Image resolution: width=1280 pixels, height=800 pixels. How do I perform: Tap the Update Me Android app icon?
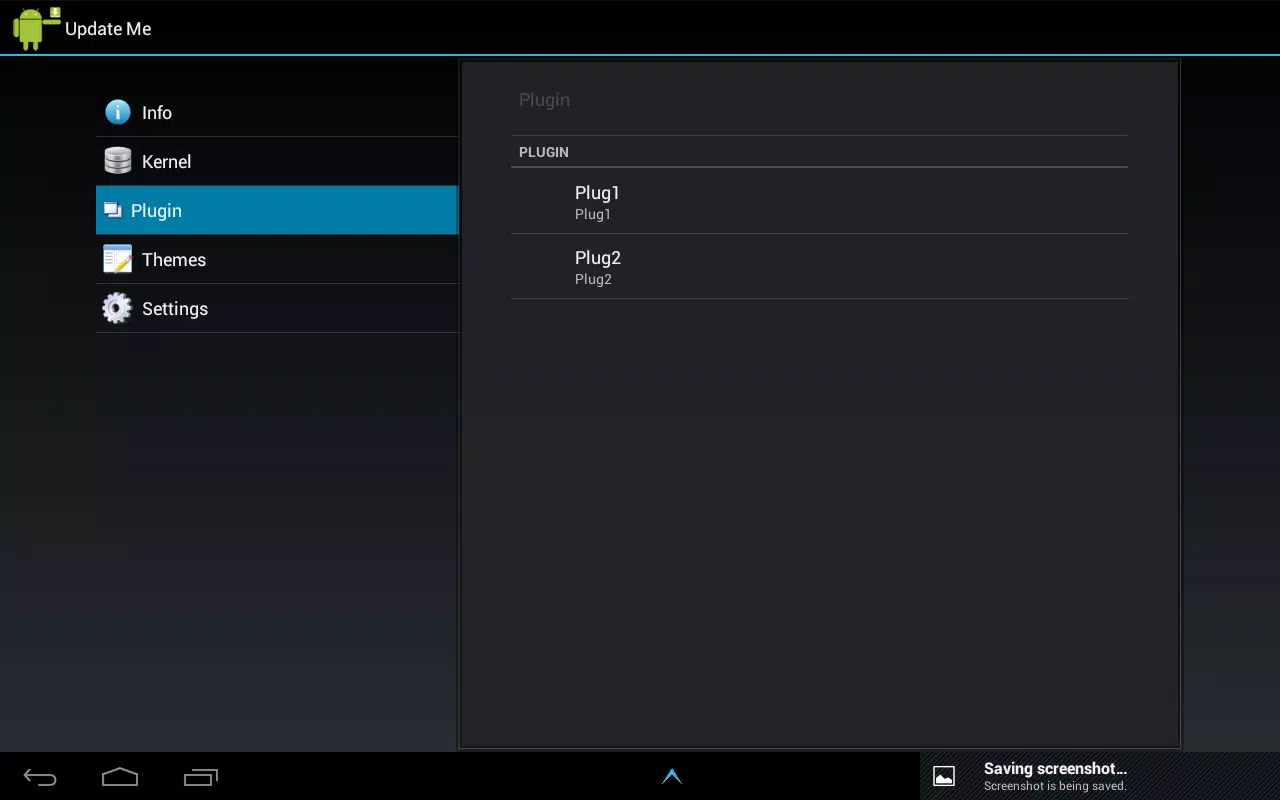point(36,28)
